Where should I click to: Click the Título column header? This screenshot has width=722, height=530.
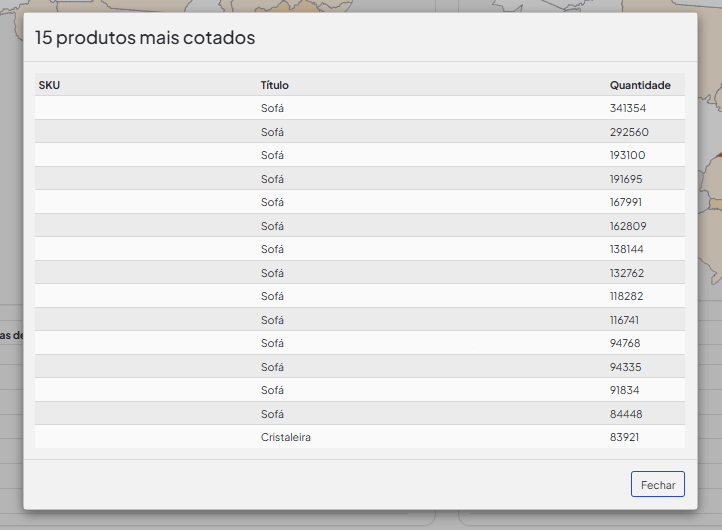(x=274, y=85)
